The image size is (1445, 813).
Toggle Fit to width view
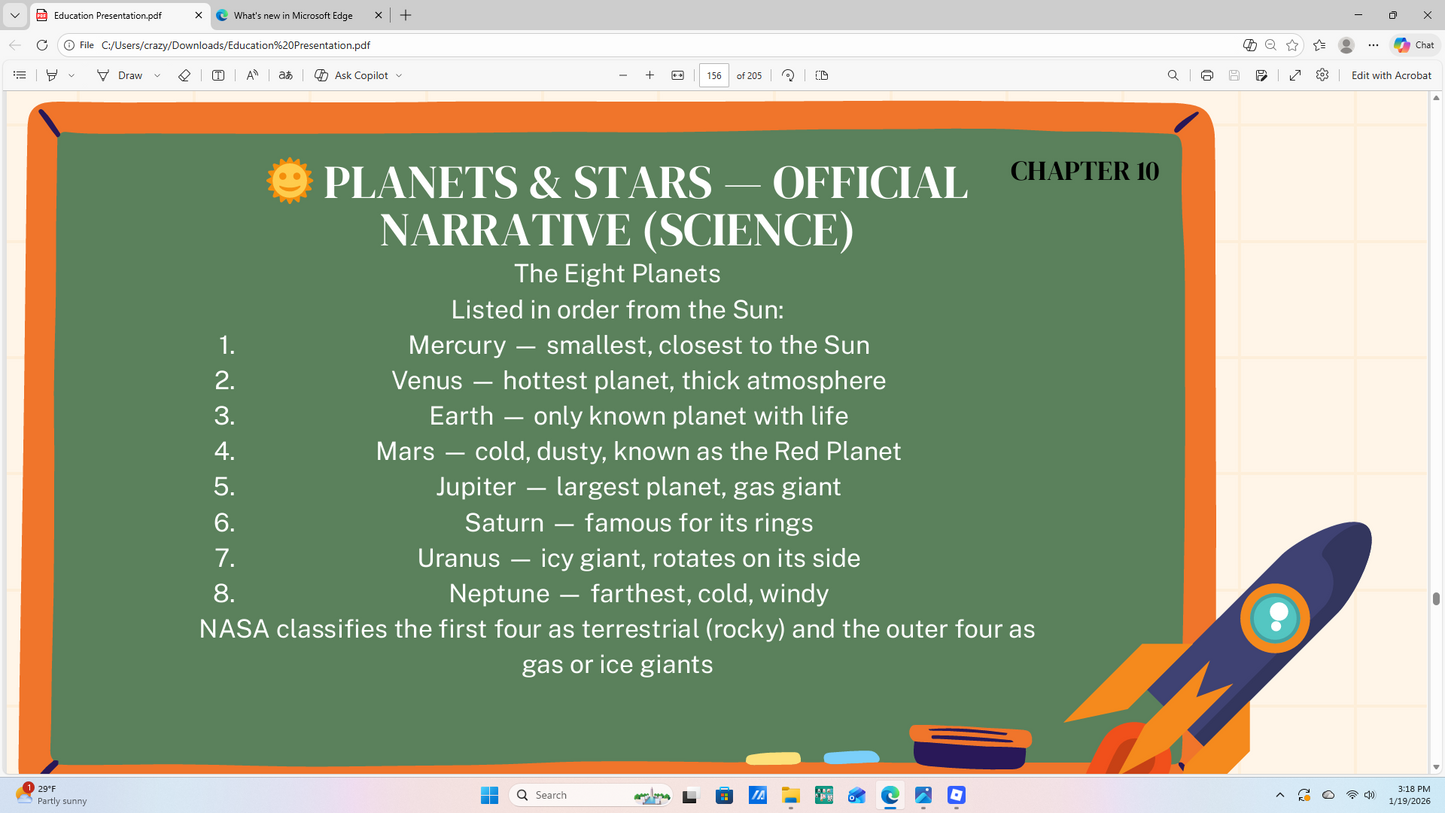tap(678, 75)
